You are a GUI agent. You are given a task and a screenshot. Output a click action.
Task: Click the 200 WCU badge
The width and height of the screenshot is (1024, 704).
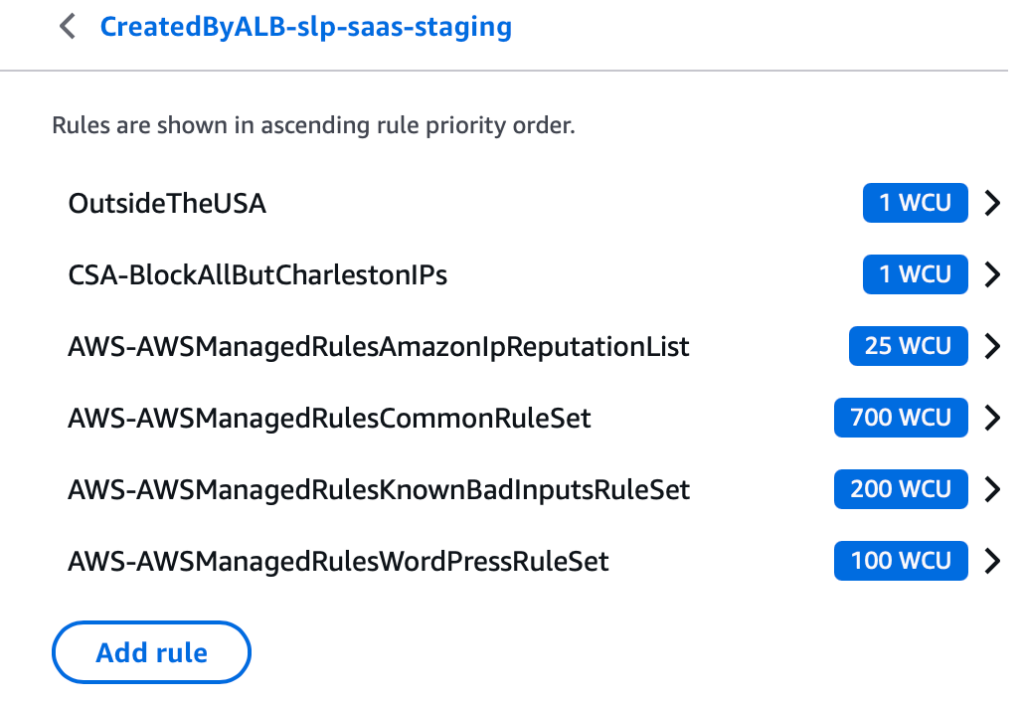point(901,490)
